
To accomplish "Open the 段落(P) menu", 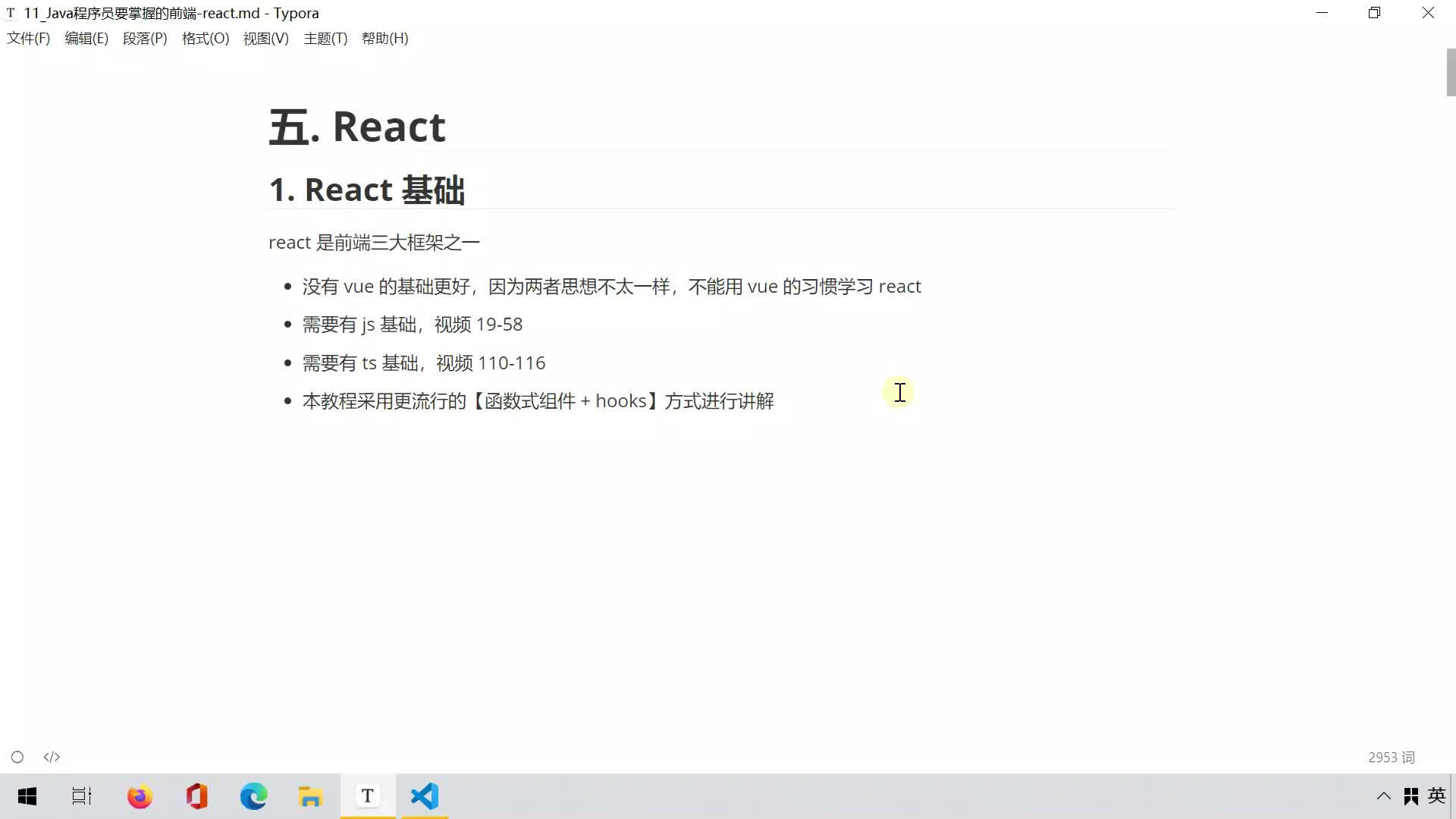I will [x=145, y=39].
